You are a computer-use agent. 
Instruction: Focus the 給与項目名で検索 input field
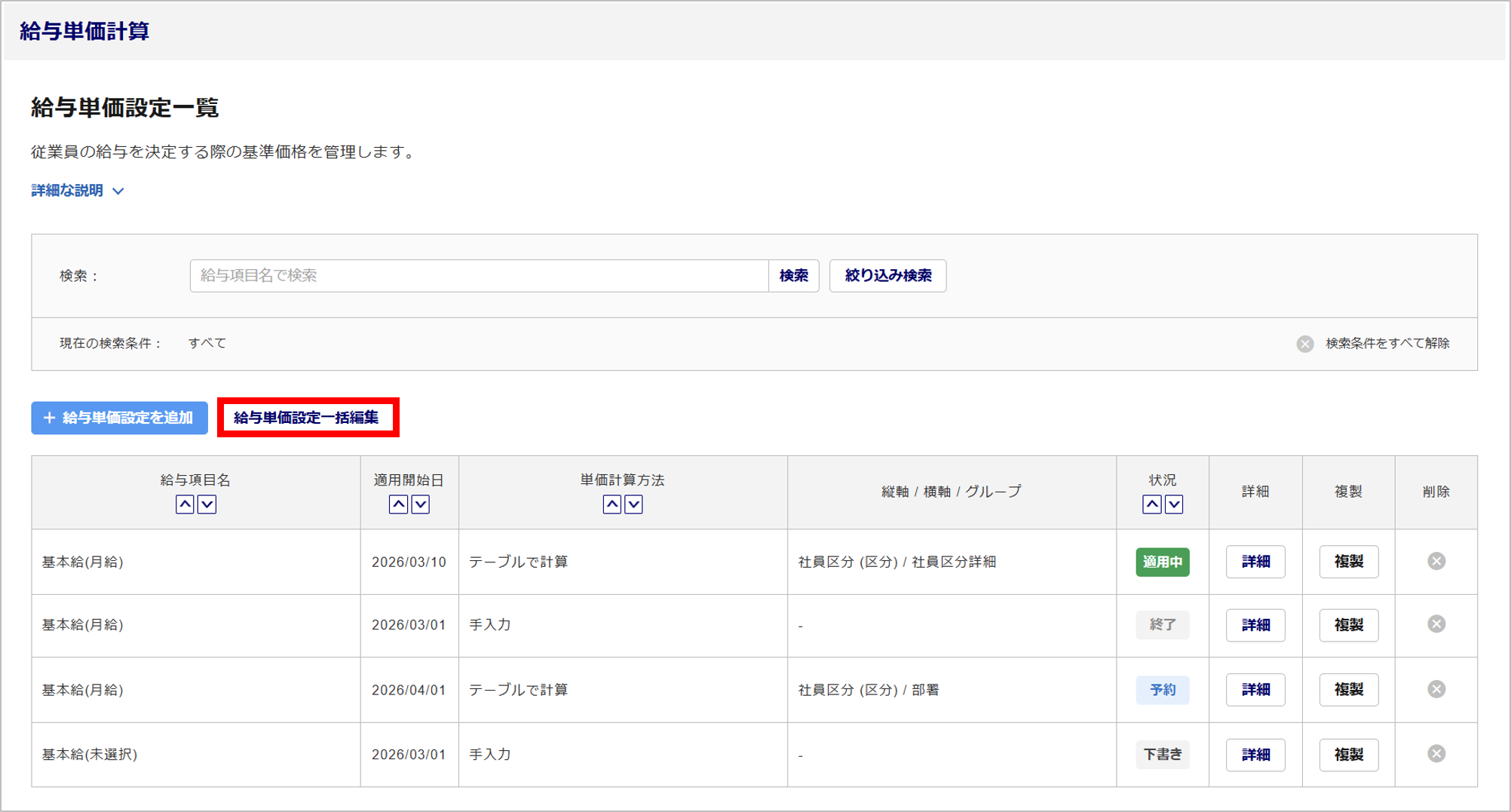point(479,276)
